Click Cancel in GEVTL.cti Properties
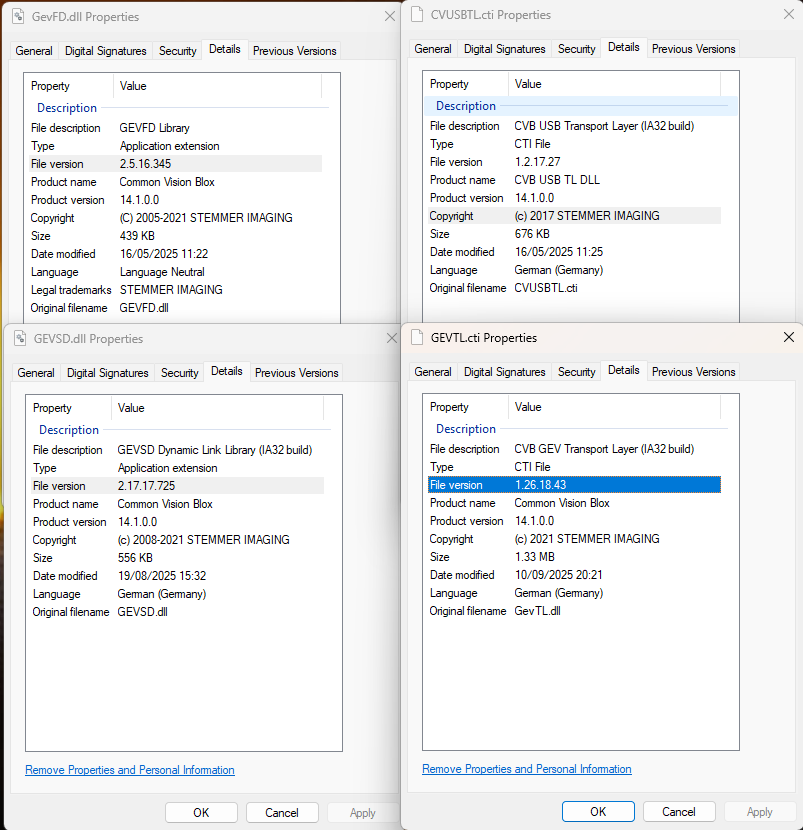Viewport: 803px width, 830px height. tap(679, 811)
